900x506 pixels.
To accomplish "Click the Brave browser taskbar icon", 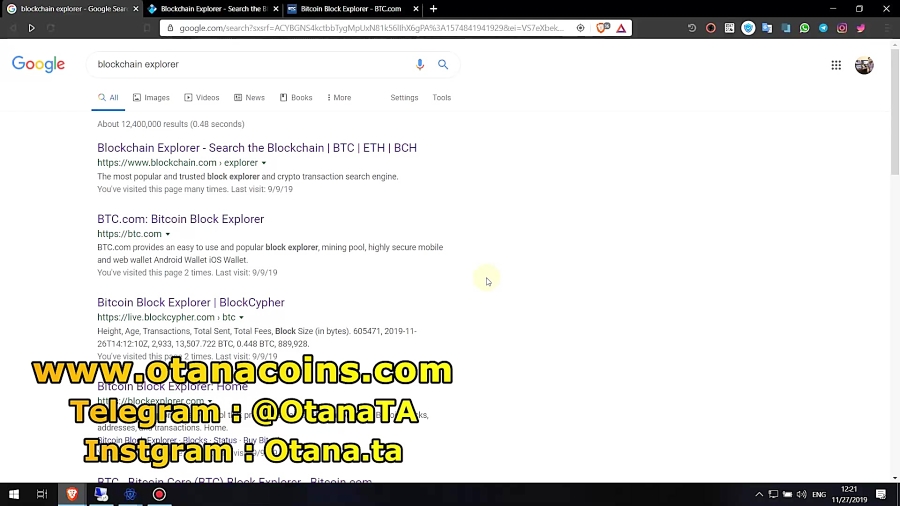I will tap(72, 494).
